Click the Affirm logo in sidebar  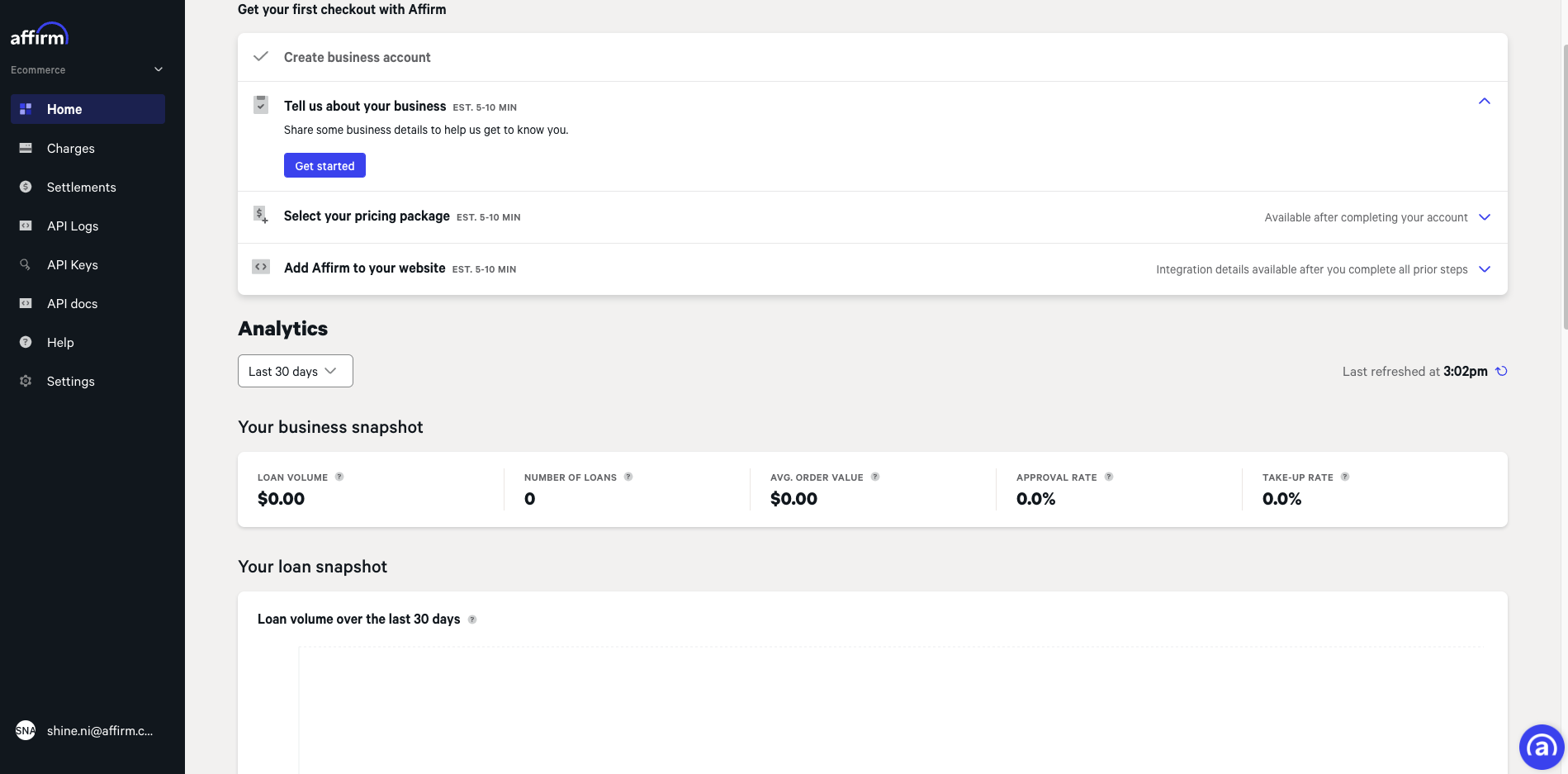pos(39,35)
